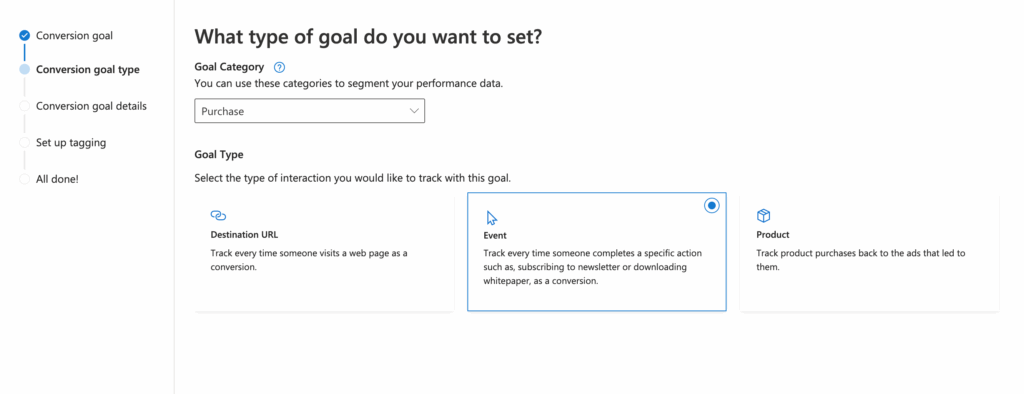Go to the Conversion goal step label
The width and height of the screenshot is (1024, 394).
pos(74,35)
